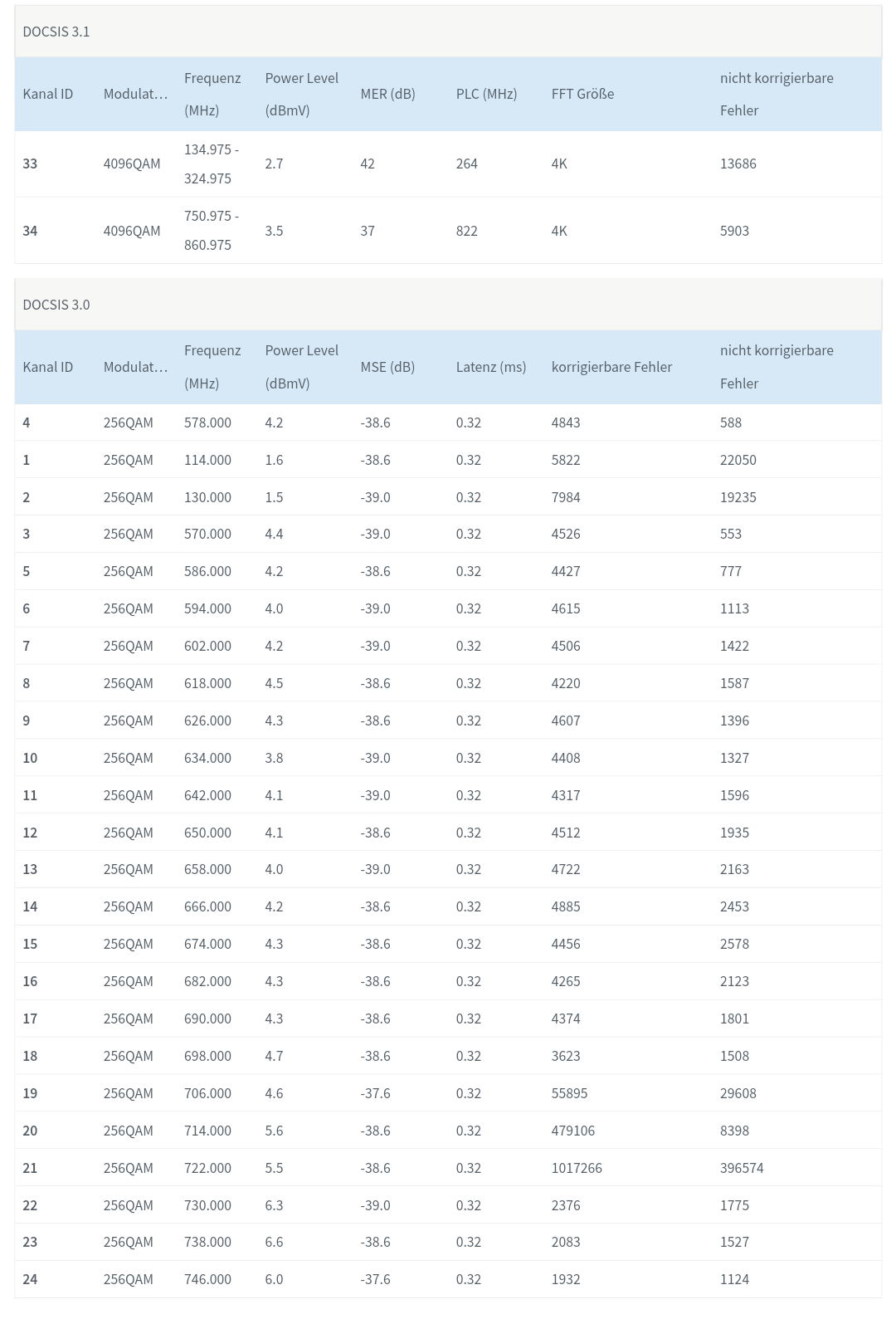Click the FFT Größe column header

click(582, 94)
